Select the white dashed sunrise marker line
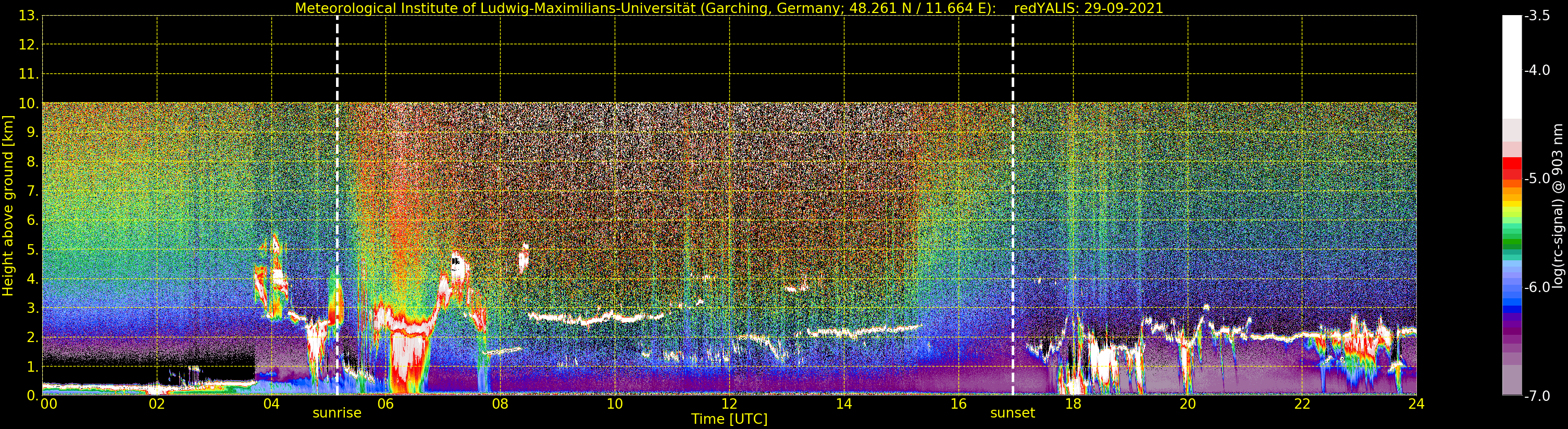The height and width of the screenshot is (429, 1568). pyautogui.click(x=337, y=205)
